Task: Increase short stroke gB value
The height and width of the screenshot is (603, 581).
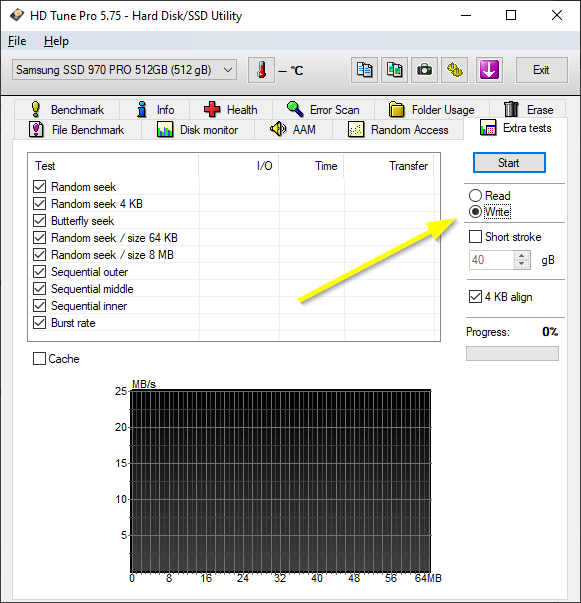Action: 521,256
